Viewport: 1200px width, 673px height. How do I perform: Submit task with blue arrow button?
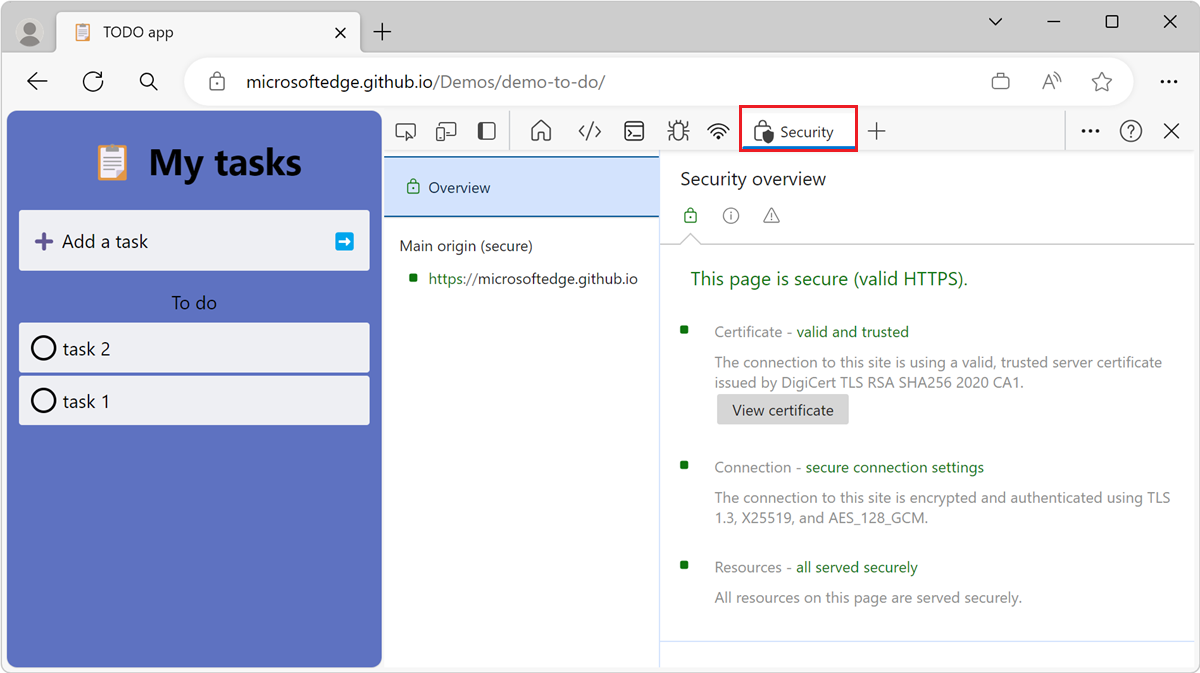(344, 241)
